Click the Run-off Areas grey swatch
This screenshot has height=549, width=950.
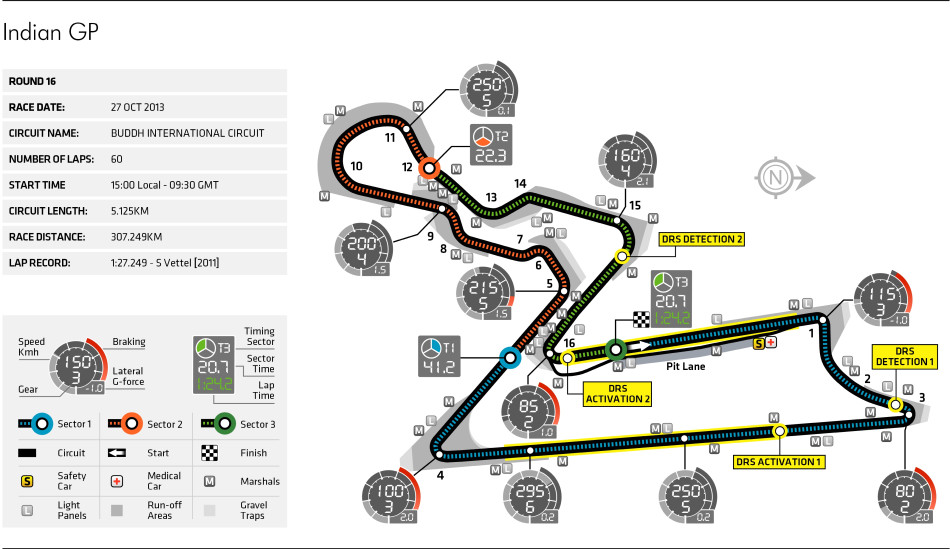click(117, 510)
